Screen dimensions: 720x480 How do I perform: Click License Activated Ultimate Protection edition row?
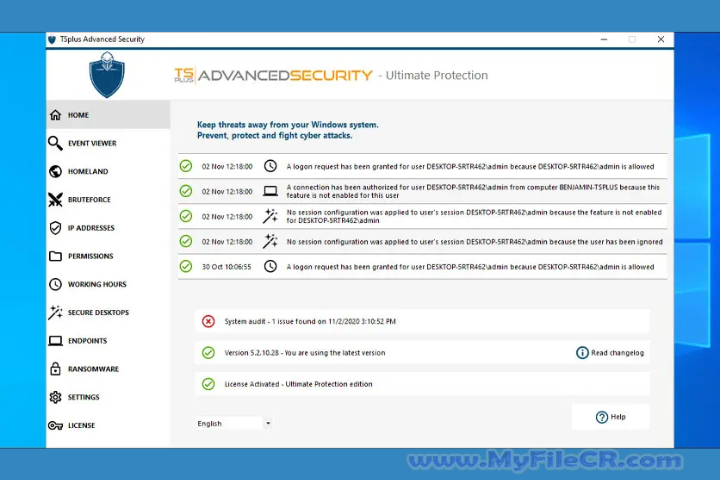[x=422, y=384]
